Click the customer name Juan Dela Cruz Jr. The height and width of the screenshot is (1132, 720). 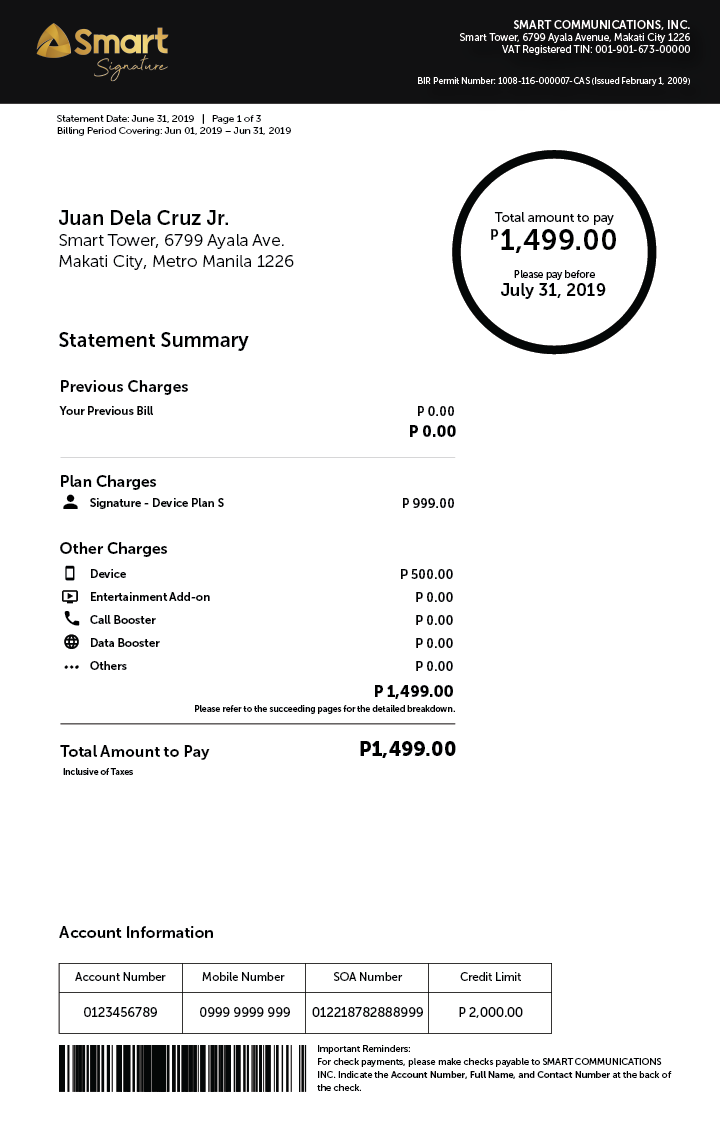coord(144,218)
